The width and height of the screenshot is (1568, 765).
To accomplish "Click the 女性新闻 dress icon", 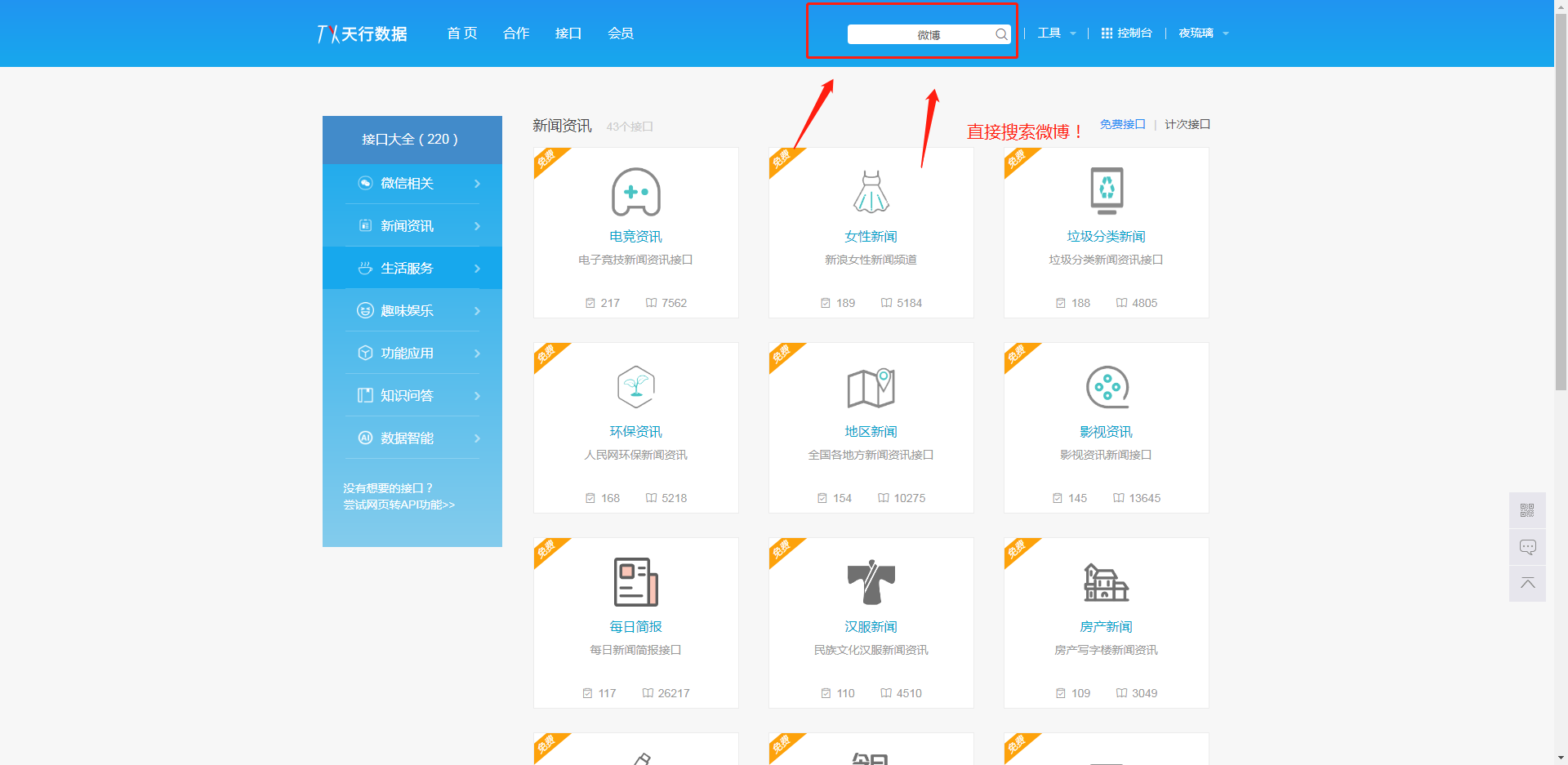I will point(871,192).
